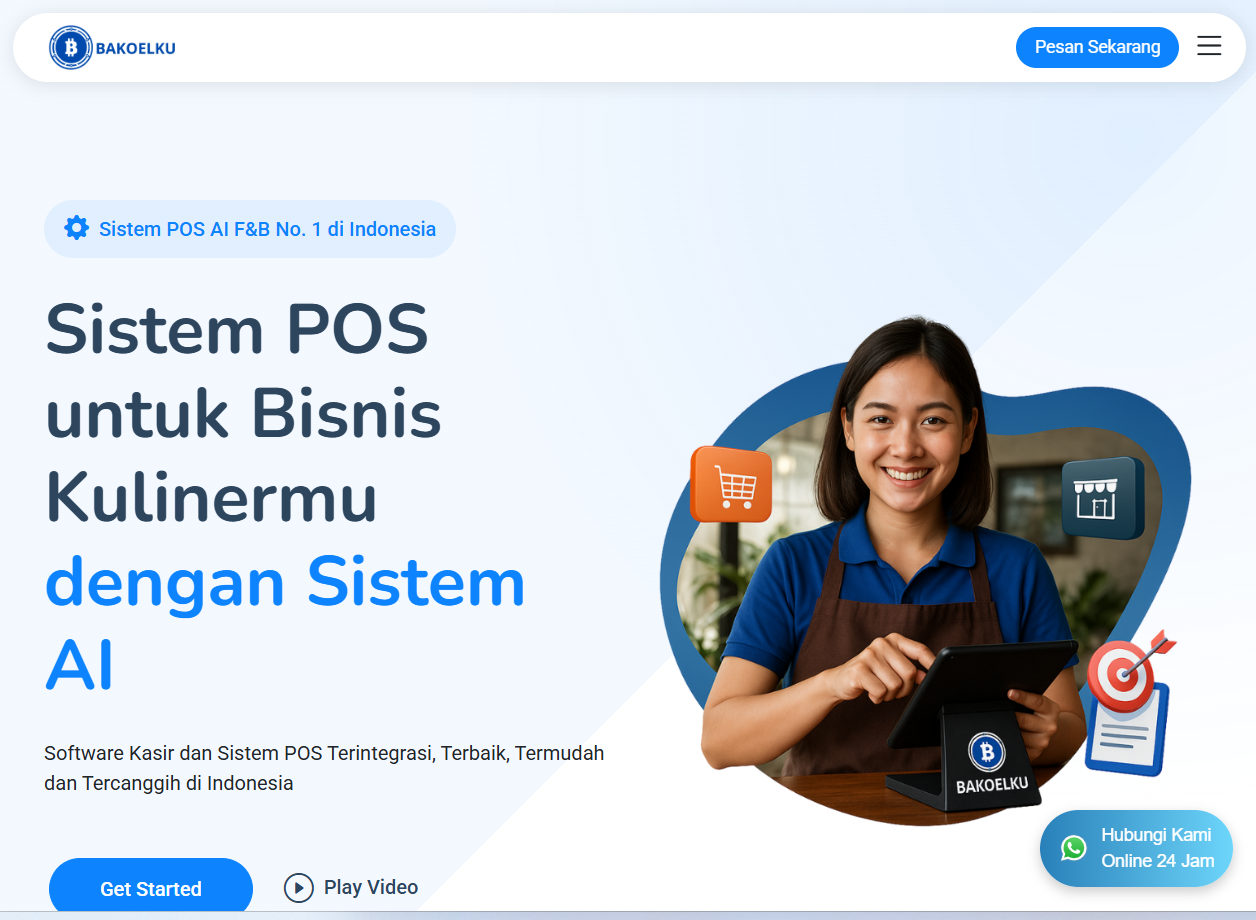This screenshot has width=1256, height=920.
Task: Click the 'Sistem POS untuk Bisnis Kulinermu' heading
Action: coord(243,413)
